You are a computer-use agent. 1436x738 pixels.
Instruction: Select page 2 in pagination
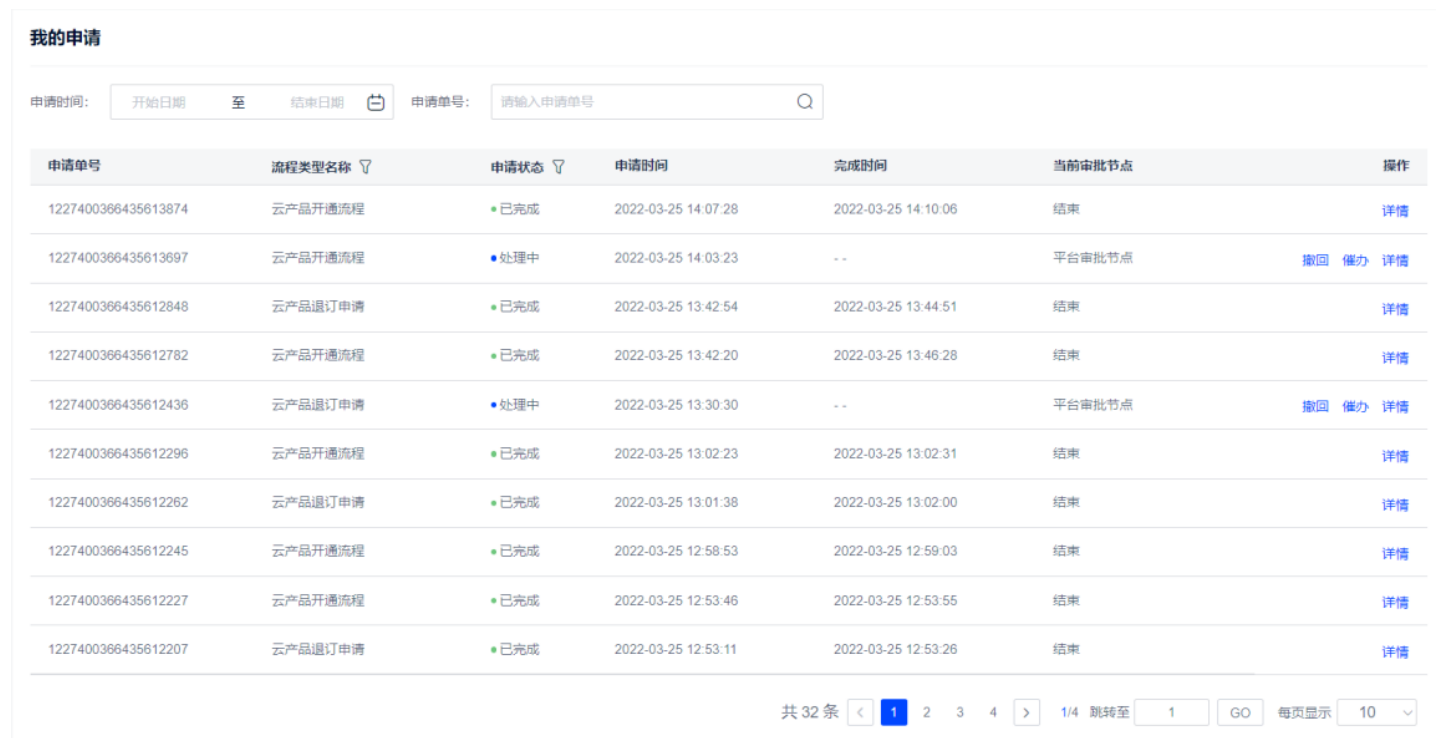(x=927, y=712)
